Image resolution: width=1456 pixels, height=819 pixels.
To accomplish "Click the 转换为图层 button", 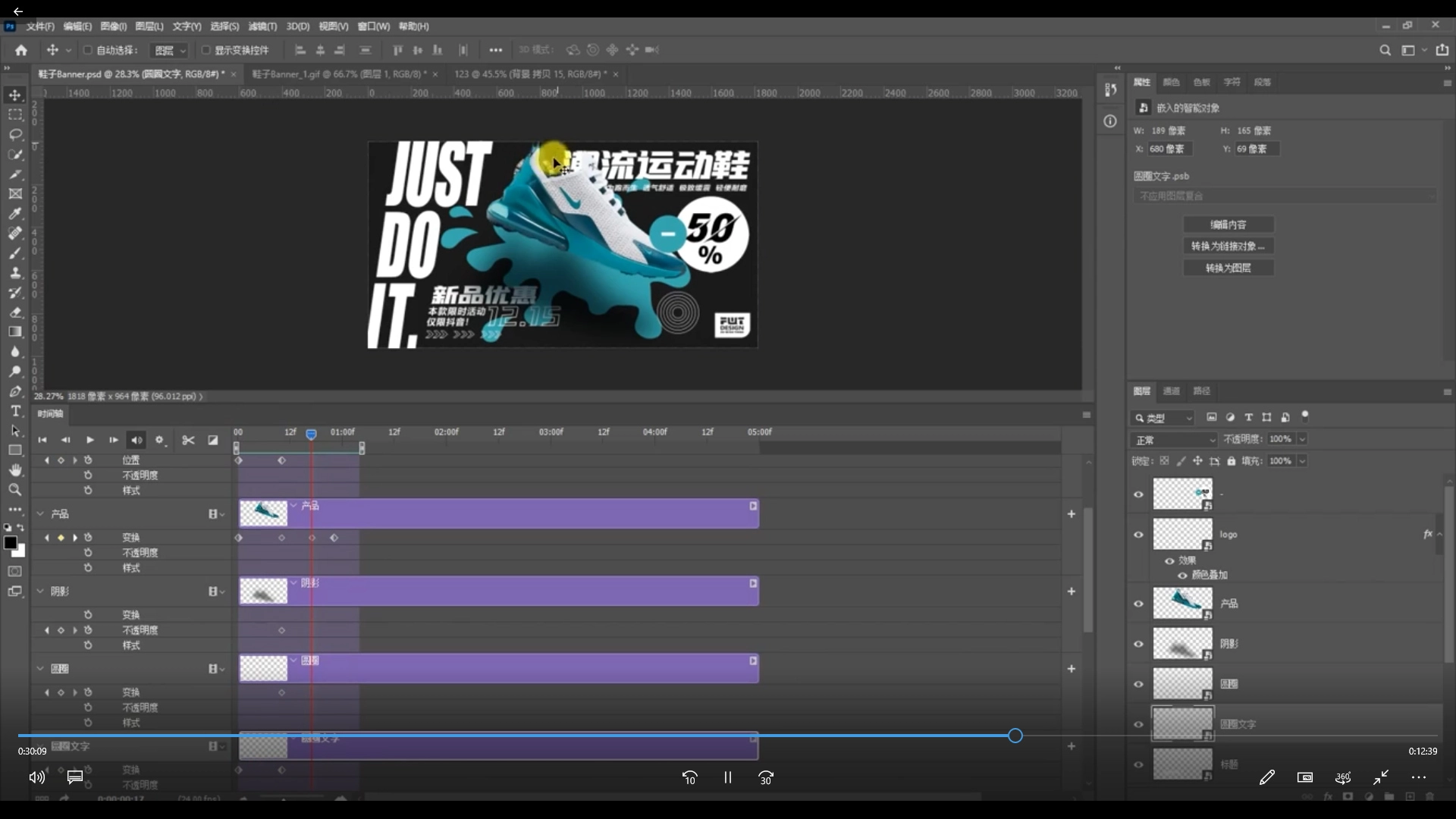I will 1228,268.
